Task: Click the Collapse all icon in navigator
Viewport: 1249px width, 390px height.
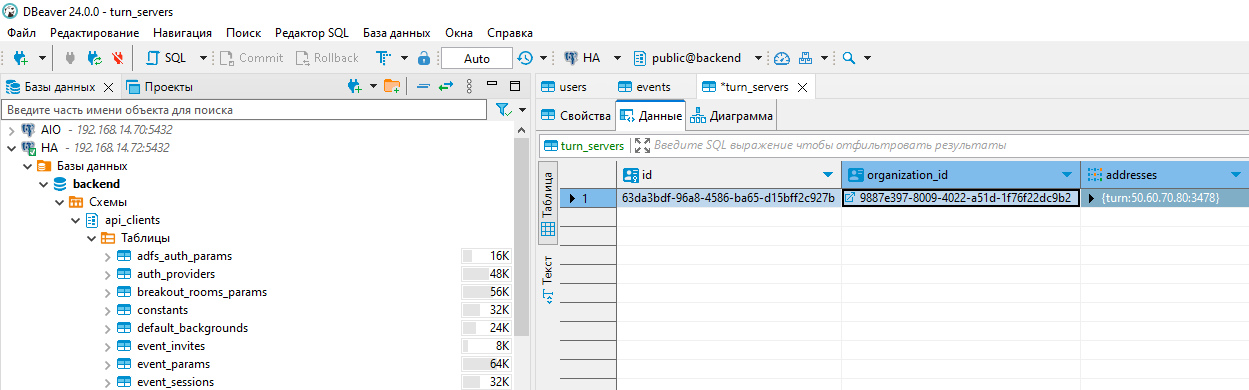Action: point(423,87)
